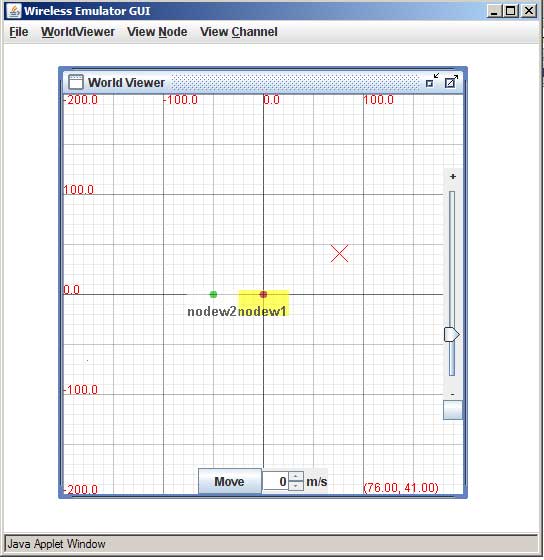Select the red nodew1 node dot
This screenshot has width=544, height=560.
click(x=263, y=294)
